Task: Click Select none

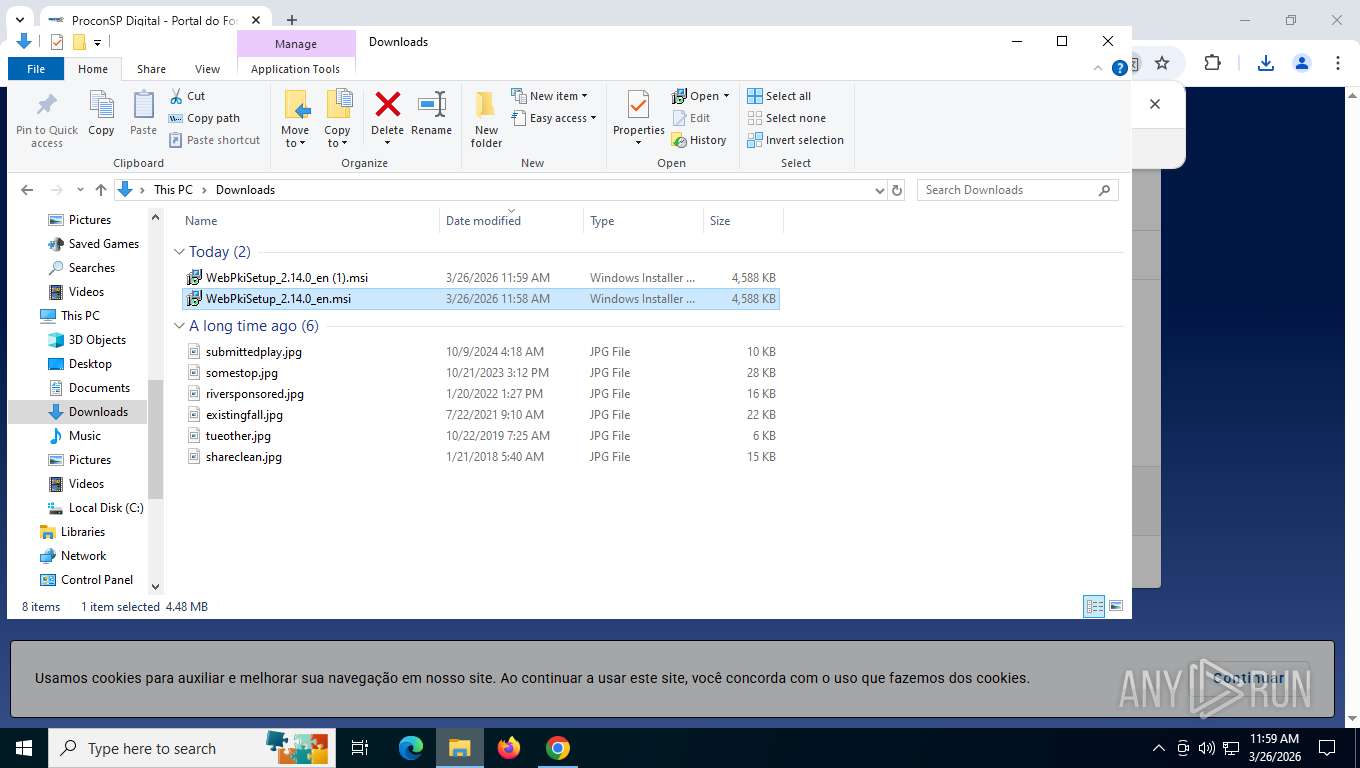Action: click(x=786, y=118)
